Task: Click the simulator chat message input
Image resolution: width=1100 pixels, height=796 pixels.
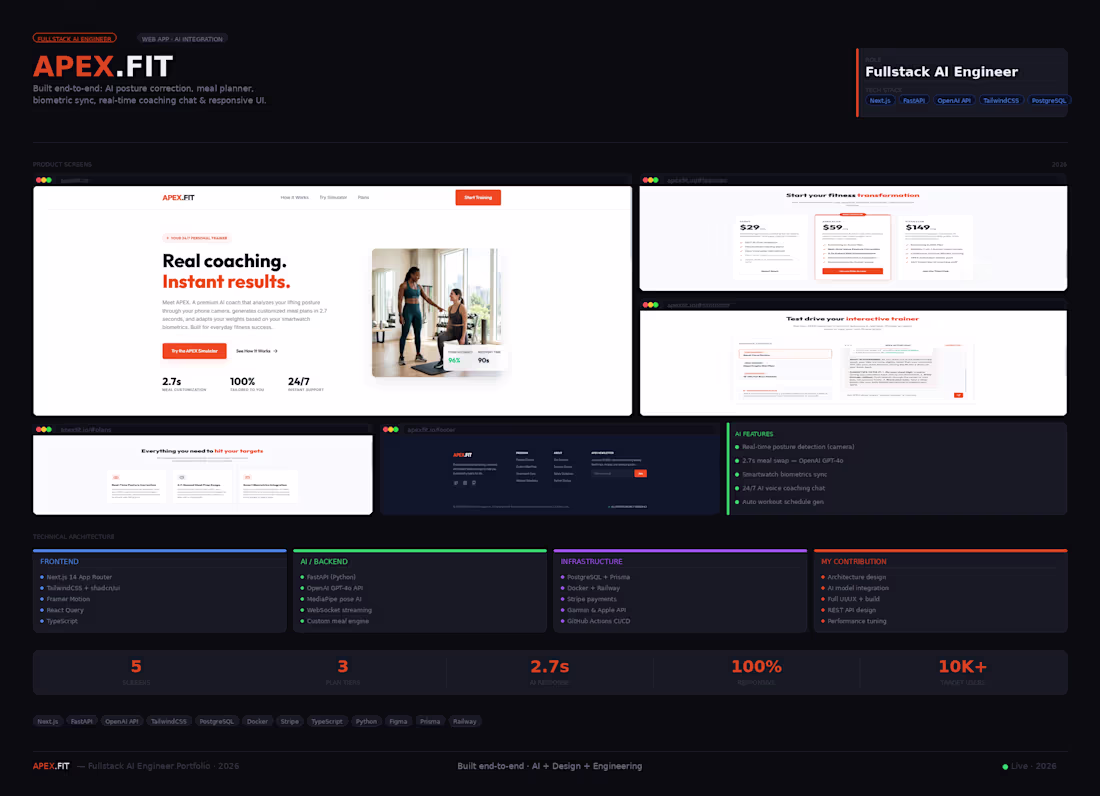Action: click(898, 395)
